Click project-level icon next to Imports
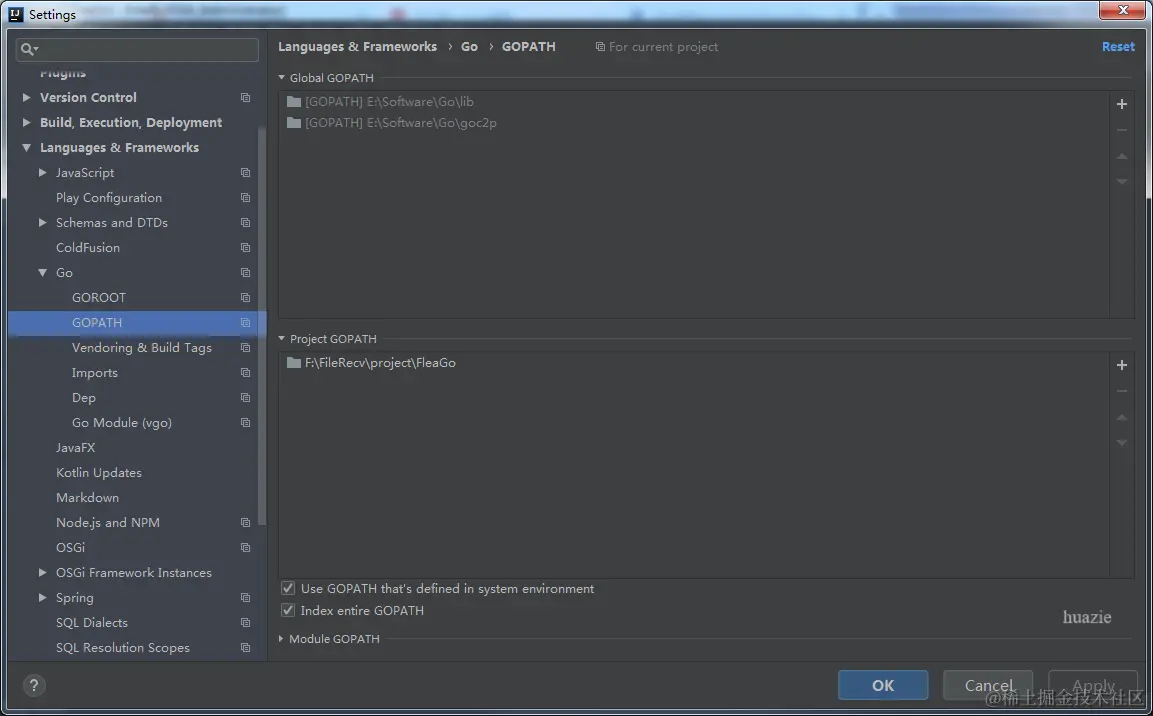1153x716 pixels. (246, 373)
